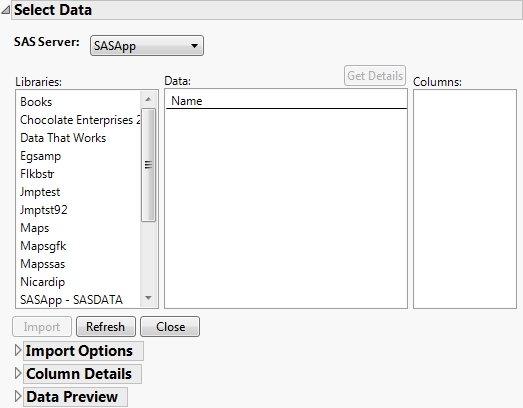Select the Mapsgfk library
The width and height of the screenshot is (523, 408).
coord(43,246)
